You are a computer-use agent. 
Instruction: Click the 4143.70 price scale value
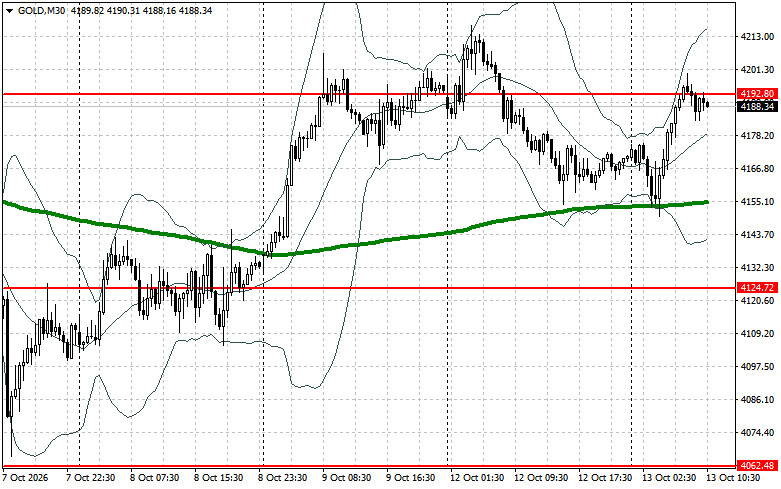[758, 235]
